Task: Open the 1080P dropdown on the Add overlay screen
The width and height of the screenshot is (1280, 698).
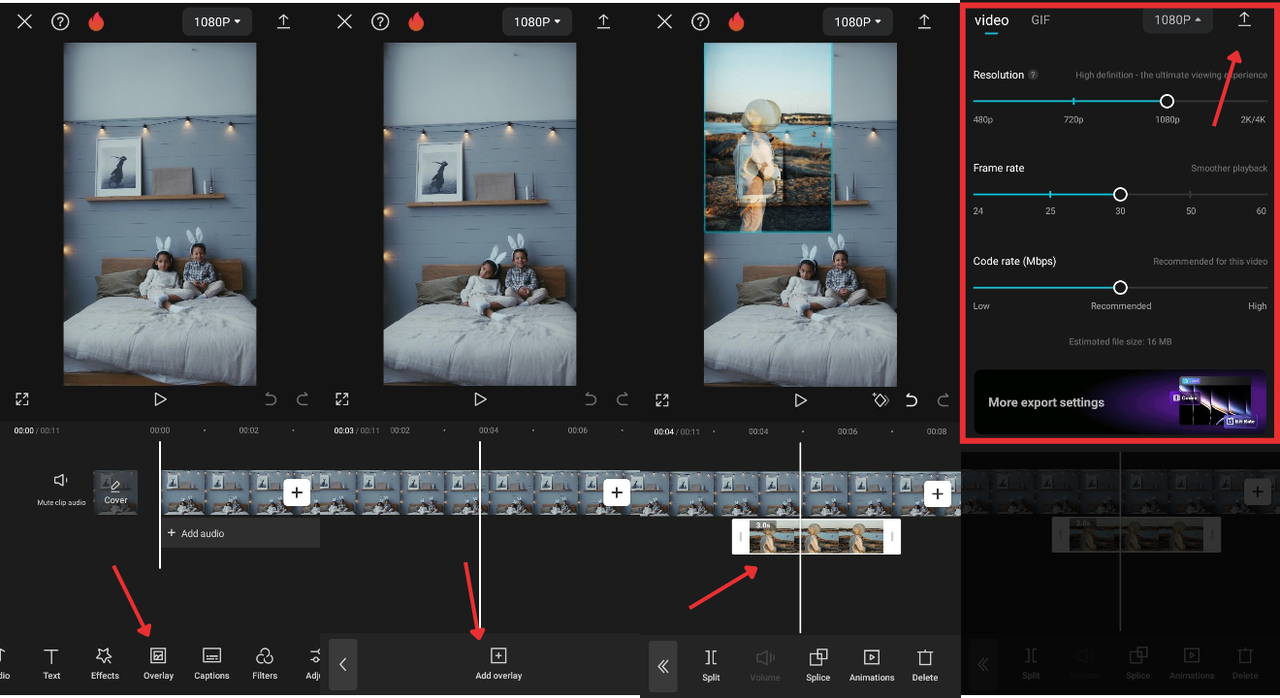Action: pyautogui.click(x=537, y=22)
